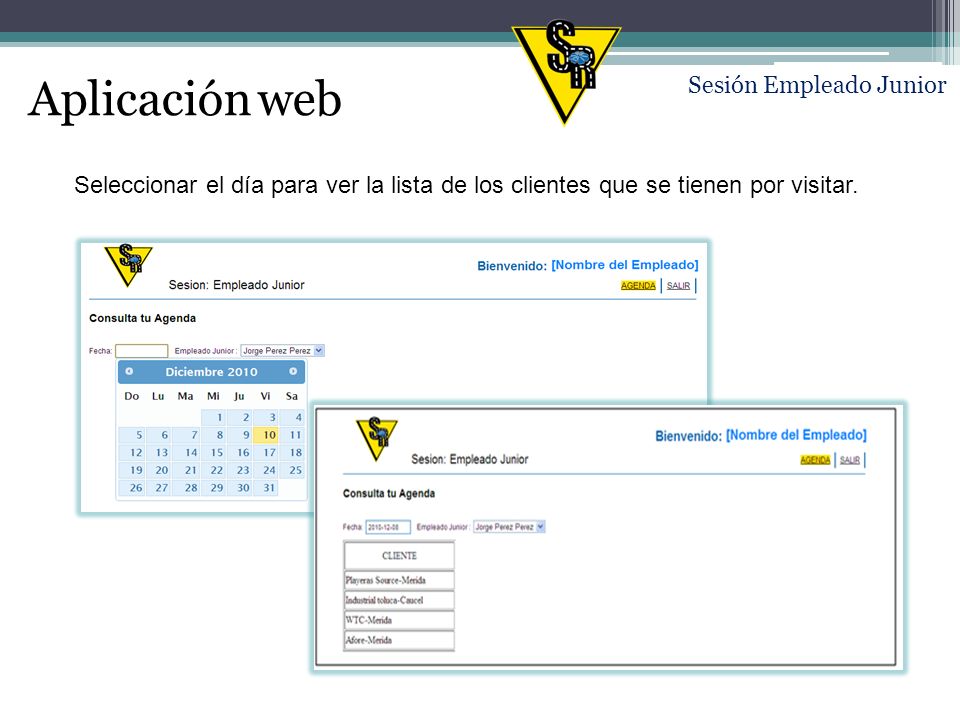Screen dimensions: 960x720
Task: Select day 13 in the calendar
Action: [159, 452]
